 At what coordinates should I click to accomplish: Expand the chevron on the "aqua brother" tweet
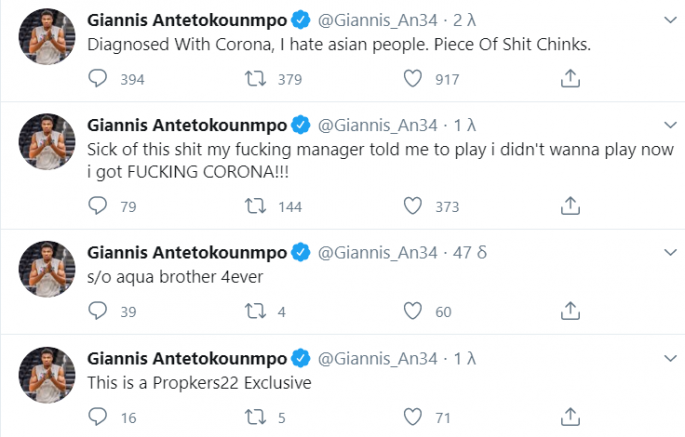click(668, 251)
